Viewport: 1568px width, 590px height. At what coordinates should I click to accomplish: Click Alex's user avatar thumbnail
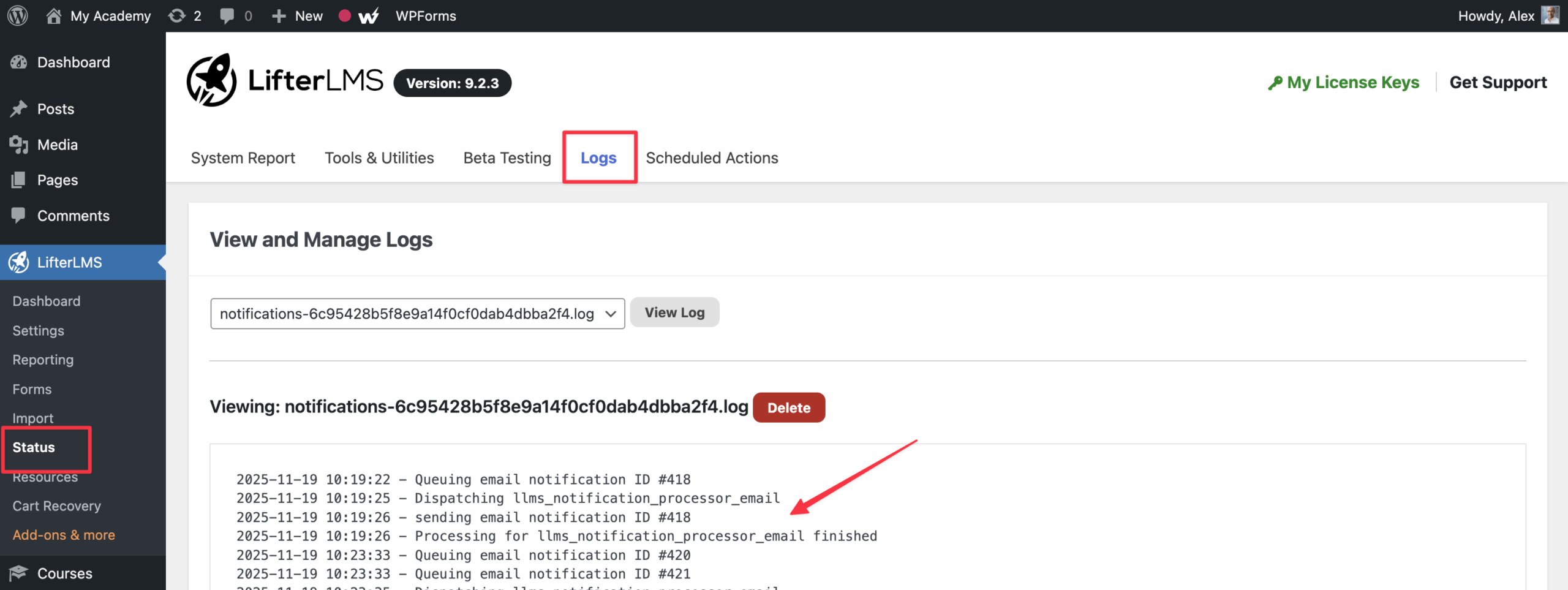[x=1550, y=15]
